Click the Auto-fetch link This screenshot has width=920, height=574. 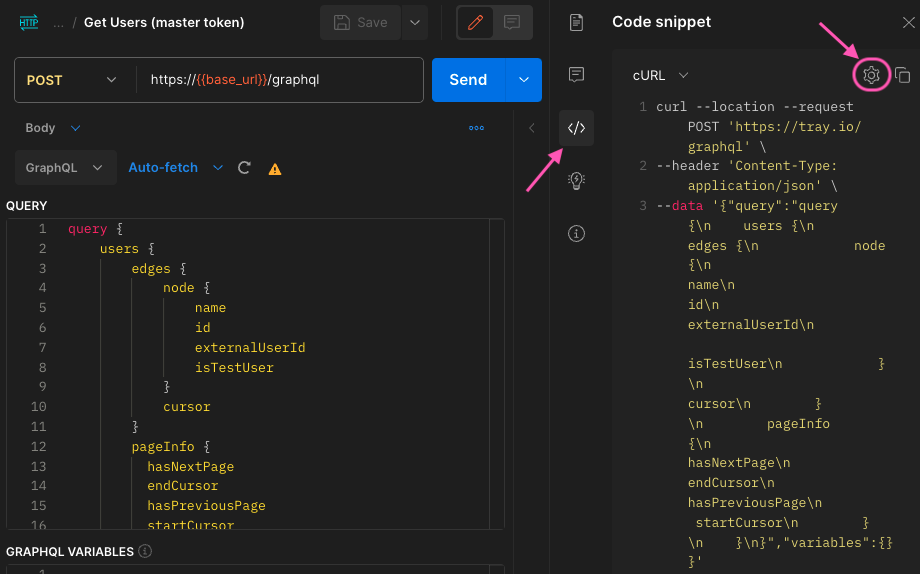(x=164, y=168)
